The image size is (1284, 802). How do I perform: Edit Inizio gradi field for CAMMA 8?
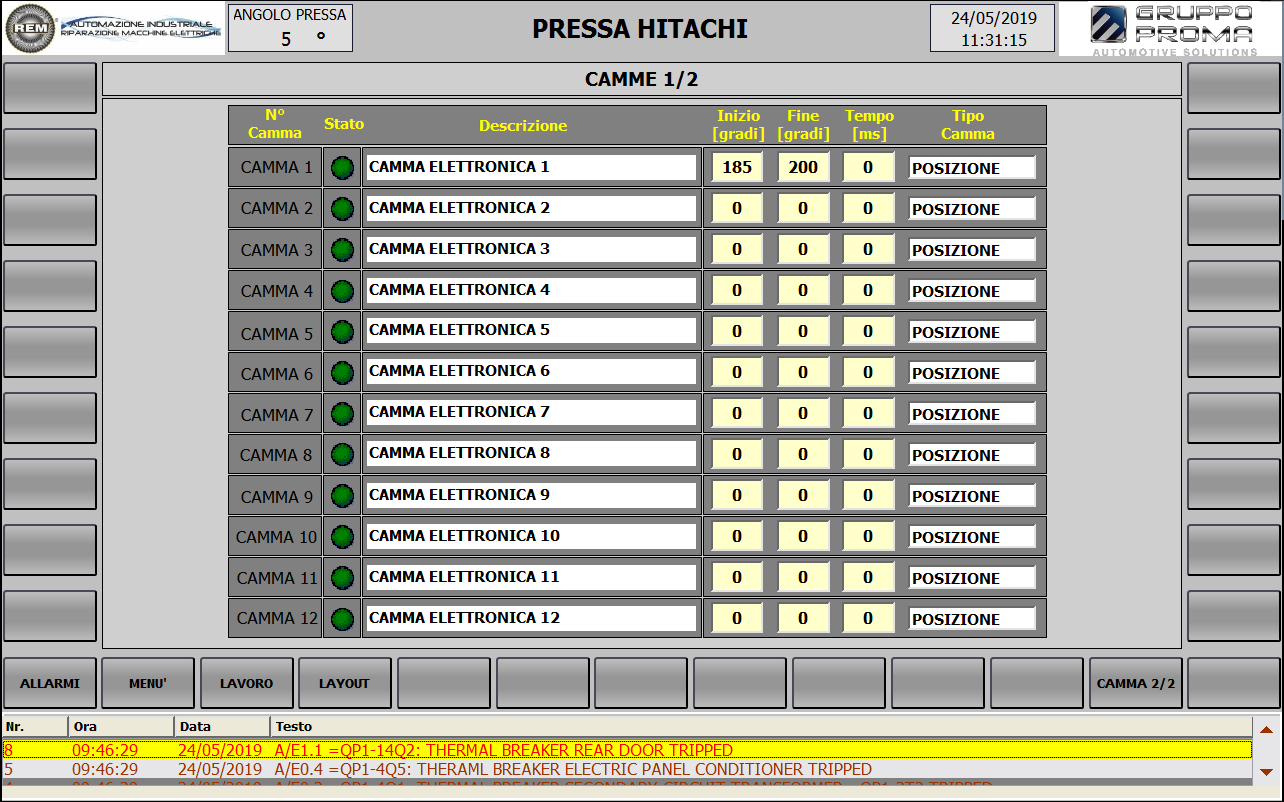(x=737, y=455)
